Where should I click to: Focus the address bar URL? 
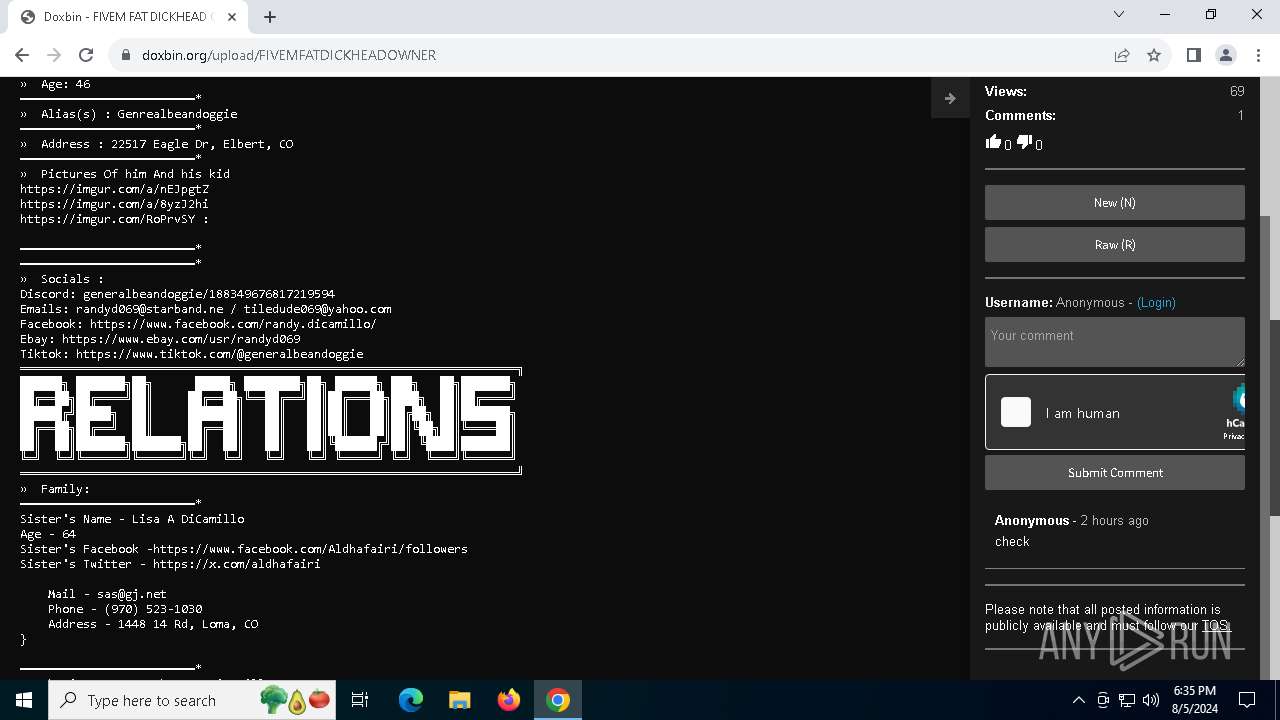[x=288, y=55]
